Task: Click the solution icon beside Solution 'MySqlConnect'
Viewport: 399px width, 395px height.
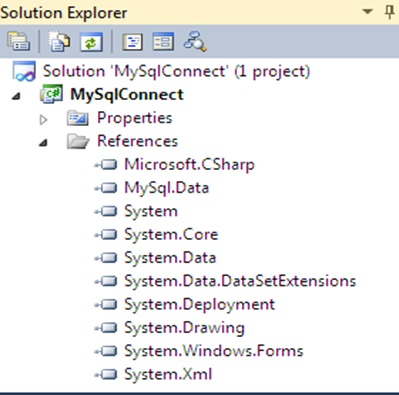Action: click(24, 71)
